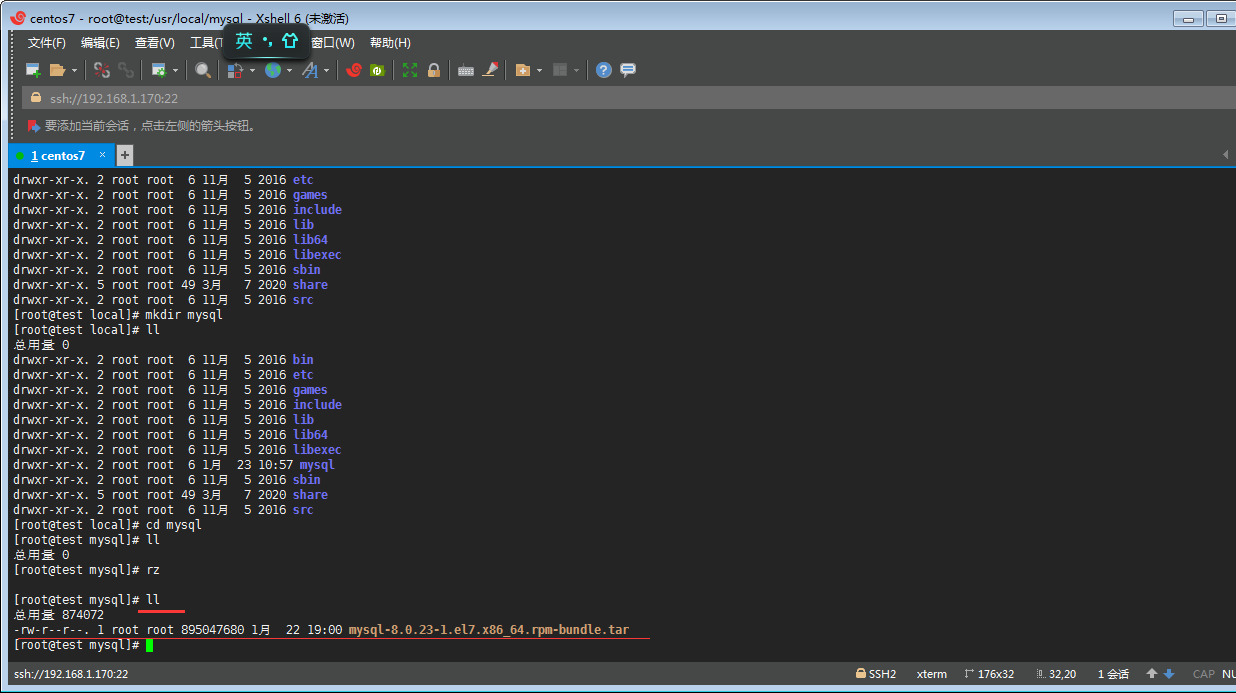Click the chat feedback bubble icon
1236x693 pixels.
[x=628, y=70]
